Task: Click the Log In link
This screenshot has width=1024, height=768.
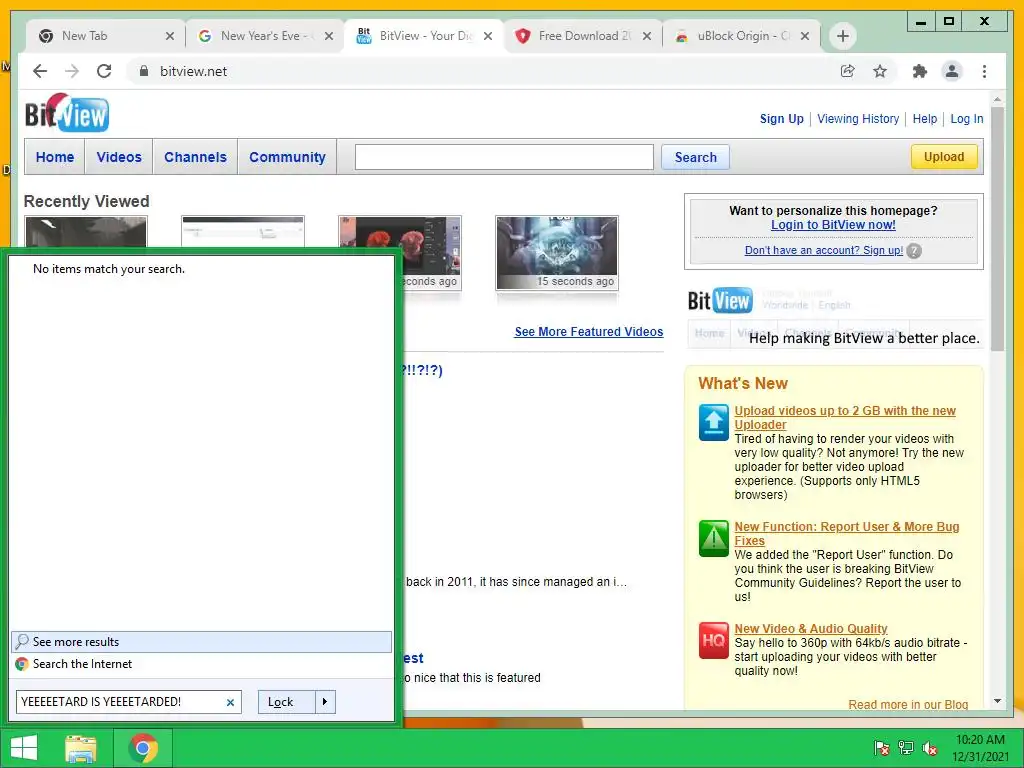Action: (967, 119)
